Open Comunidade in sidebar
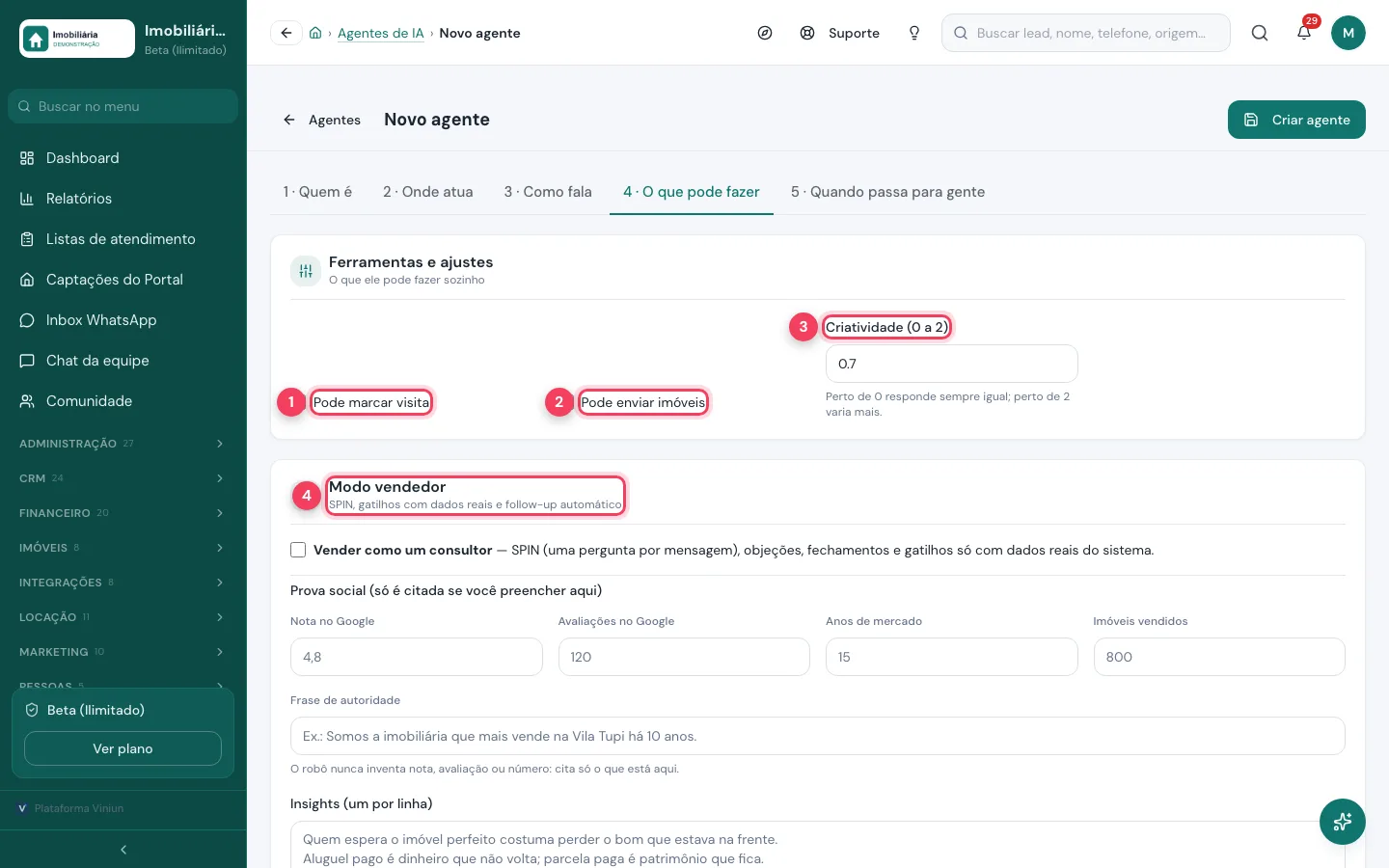The height and width of the screenshot is (868, 1389). tap(123, 401)
